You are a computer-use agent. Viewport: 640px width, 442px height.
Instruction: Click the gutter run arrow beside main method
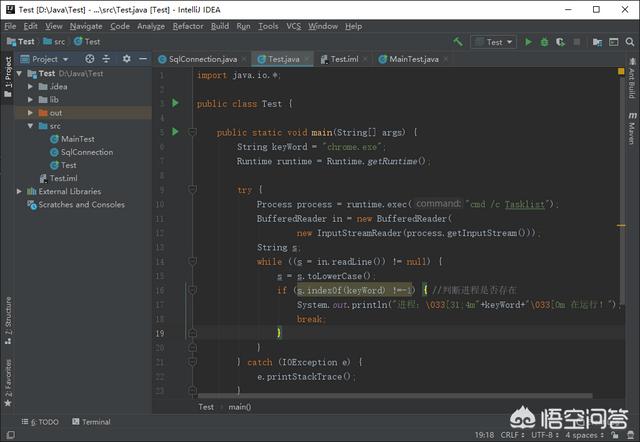pos(175,131)
